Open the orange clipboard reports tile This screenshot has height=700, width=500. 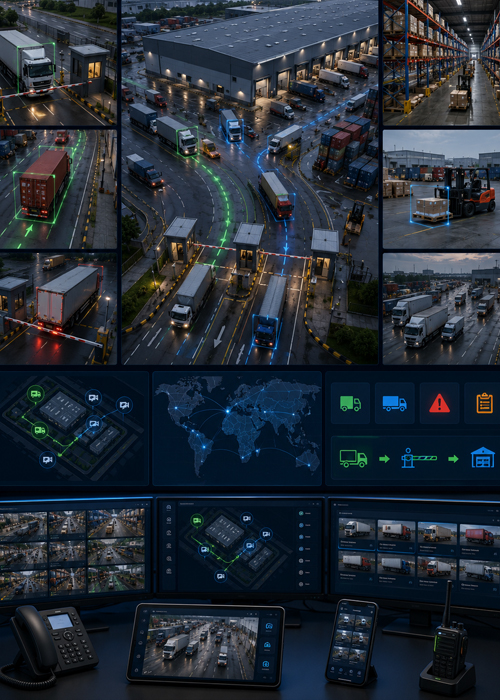484,403
